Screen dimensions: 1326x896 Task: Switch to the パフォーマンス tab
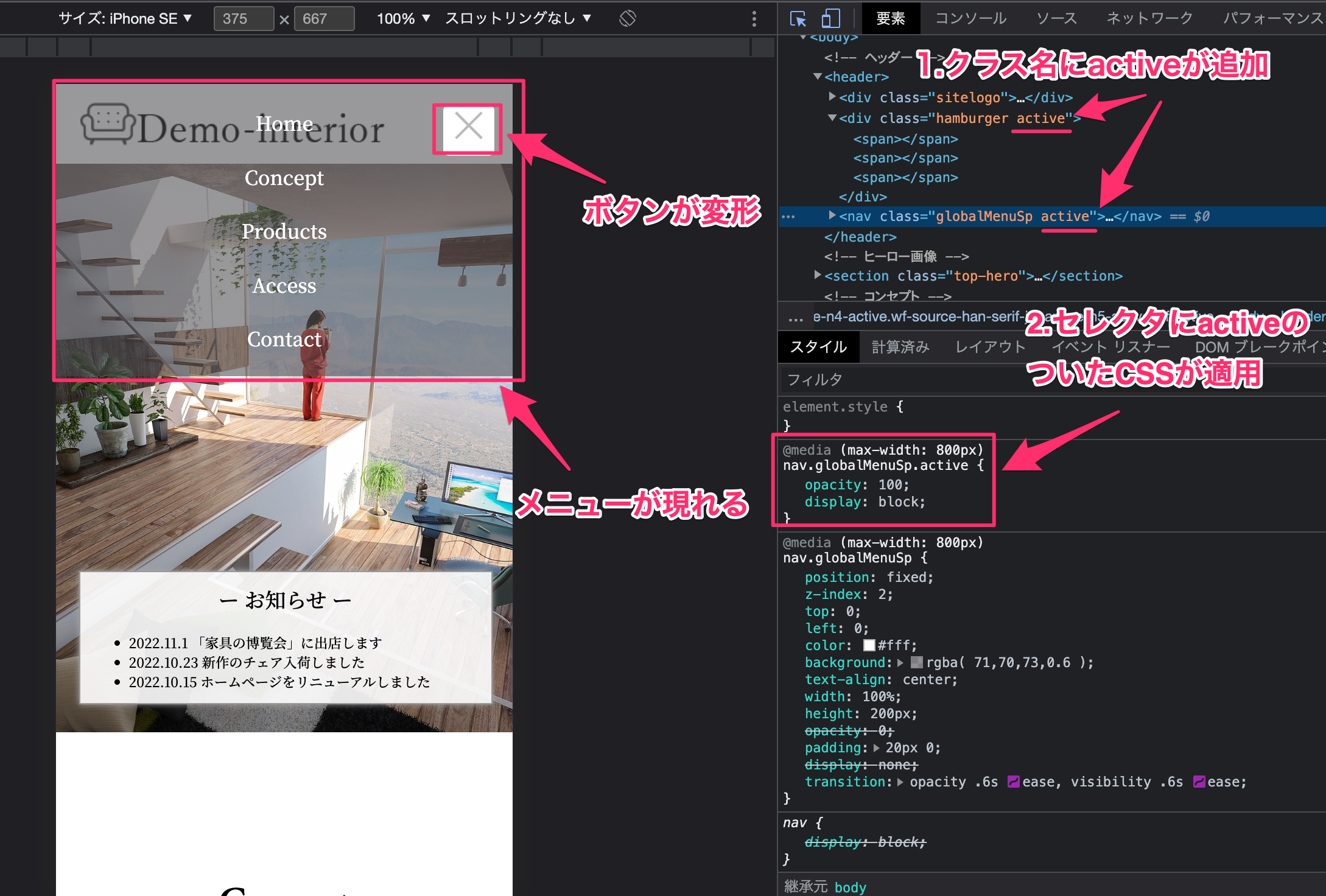1272,18
